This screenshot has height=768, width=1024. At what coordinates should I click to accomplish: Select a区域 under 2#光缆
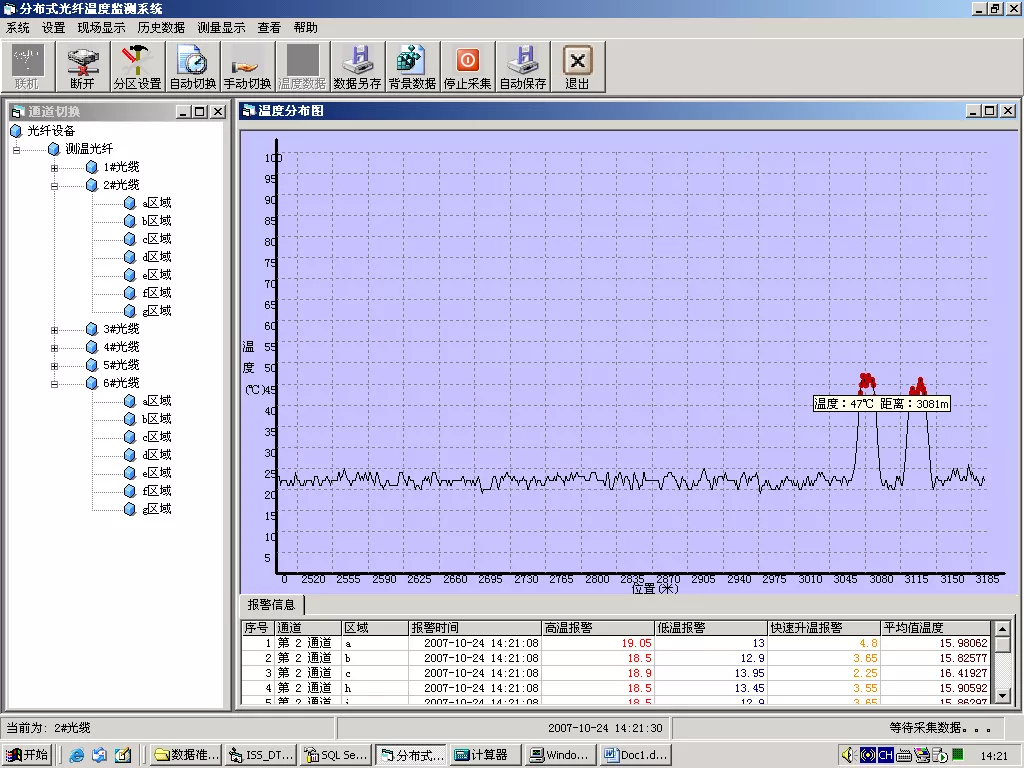pyautogui.click(x=156, y=203)
